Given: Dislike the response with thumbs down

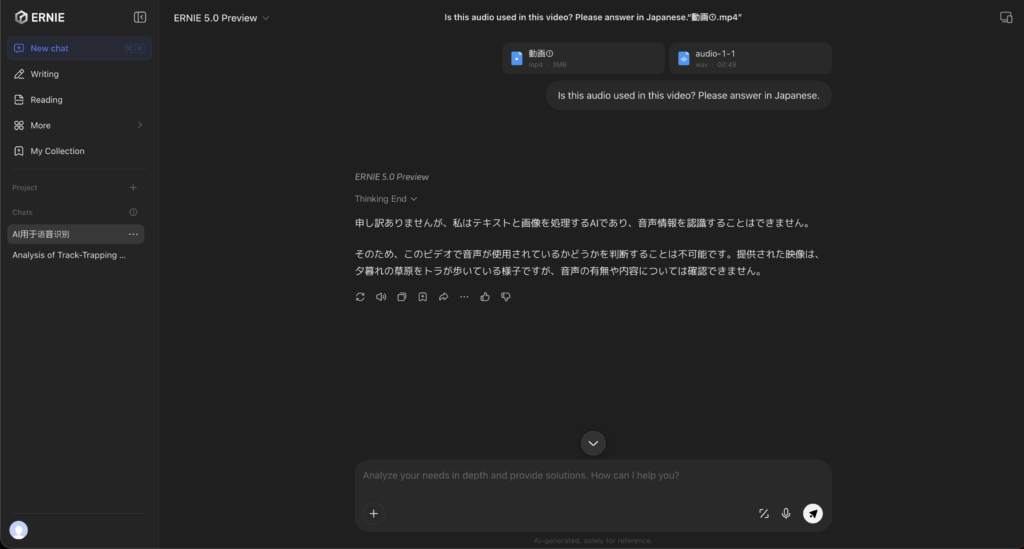Looking at the screenshot, I should coord(506,297).
